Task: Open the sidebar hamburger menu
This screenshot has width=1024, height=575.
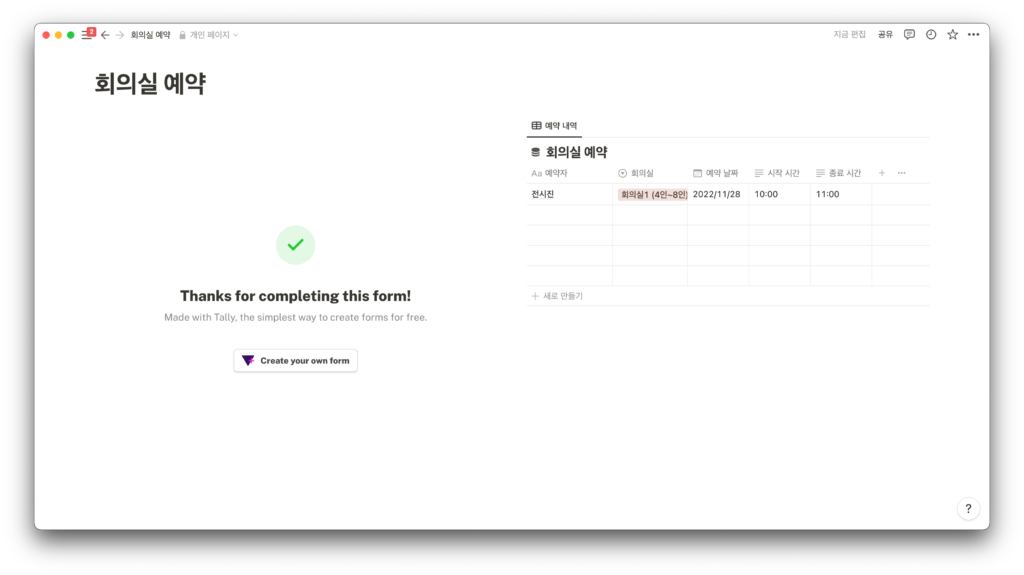Action: tap(87, 35)
